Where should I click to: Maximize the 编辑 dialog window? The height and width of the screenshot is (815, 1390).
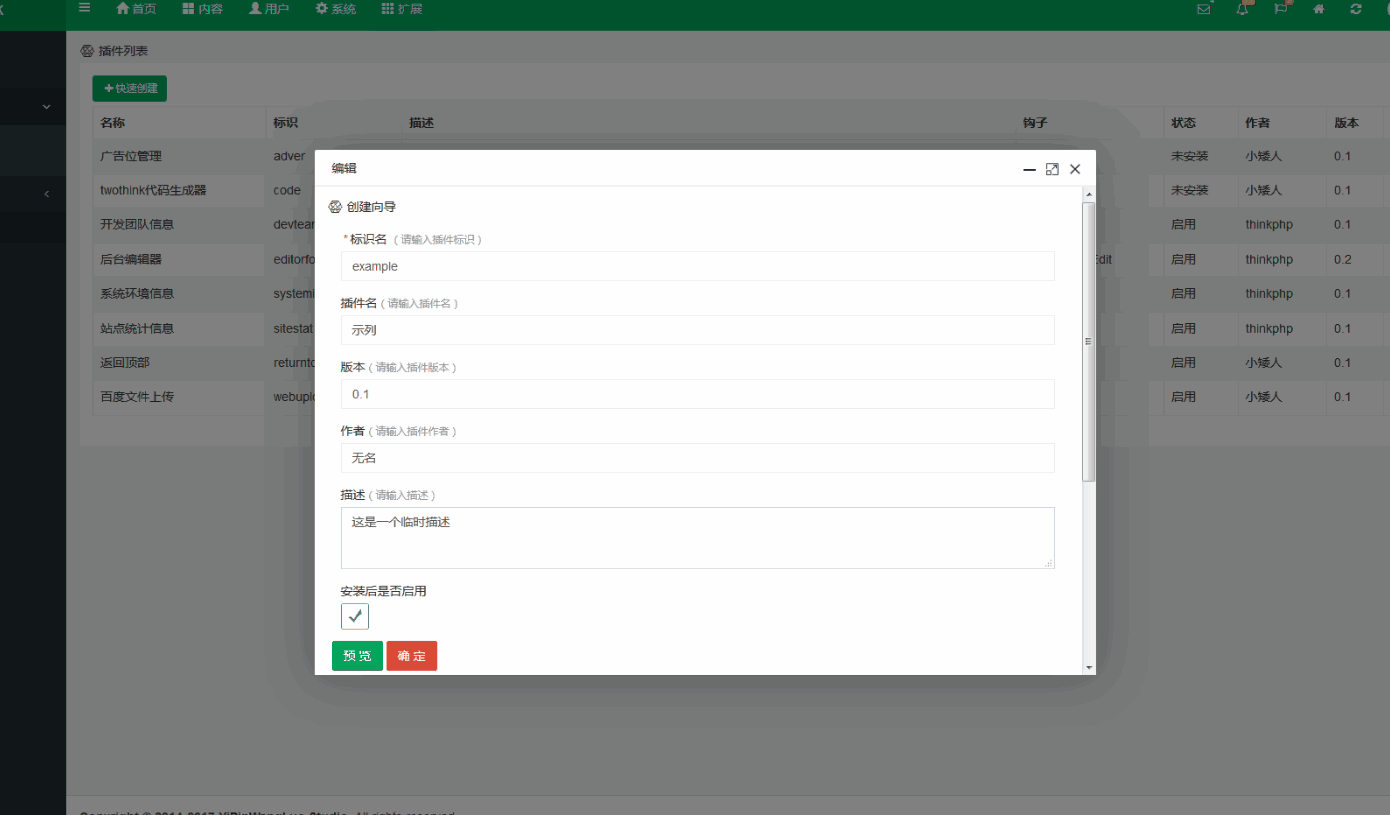1052,169
